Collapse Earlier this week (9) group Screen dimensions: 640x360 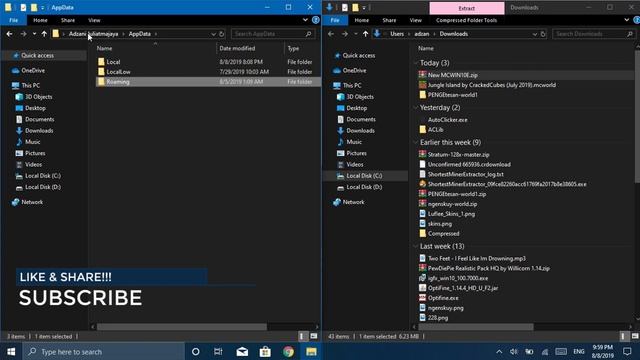[416, 142]
